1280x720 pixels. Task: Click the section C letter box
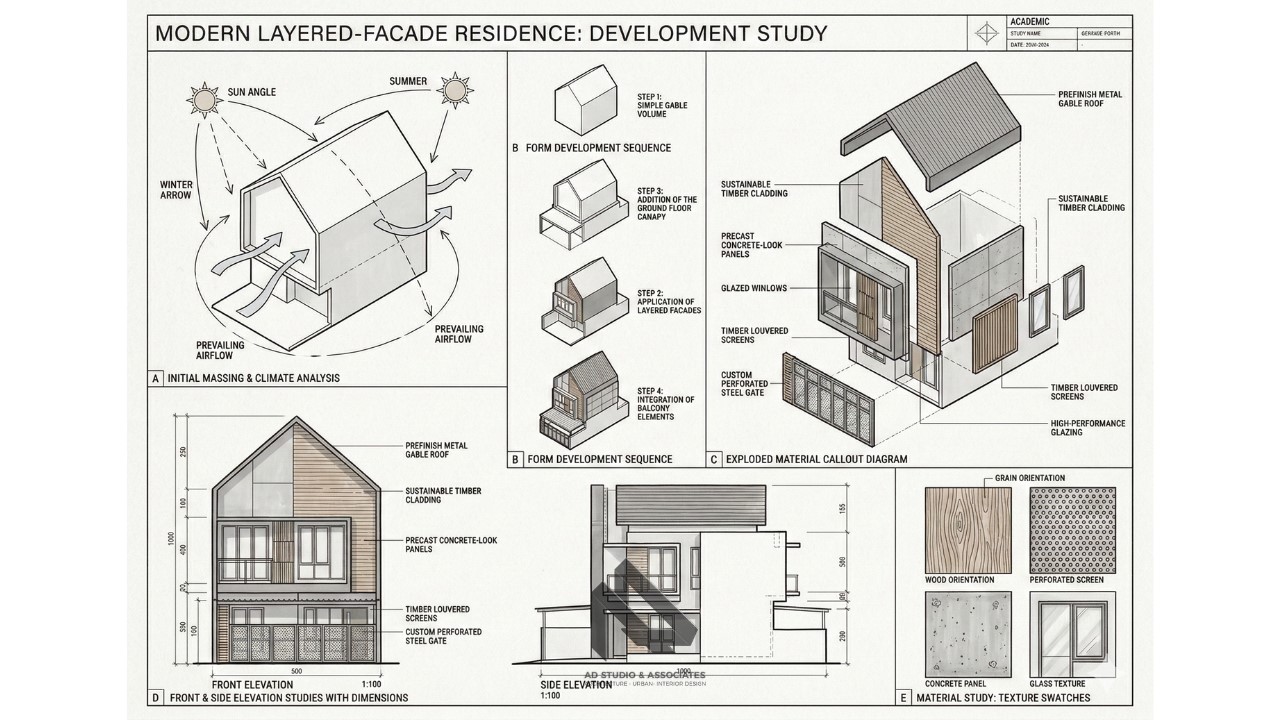tap(714, 459)
